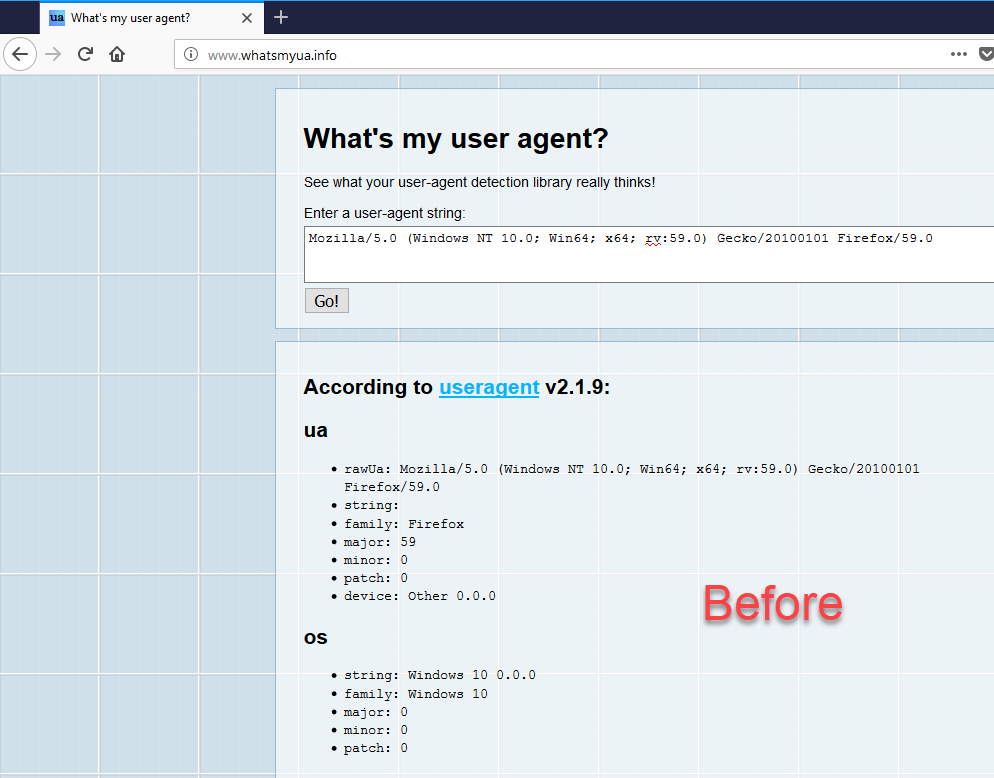Click 'family: Windows 10' entry
The image size is (994, 778).
(x=416, y=694)
